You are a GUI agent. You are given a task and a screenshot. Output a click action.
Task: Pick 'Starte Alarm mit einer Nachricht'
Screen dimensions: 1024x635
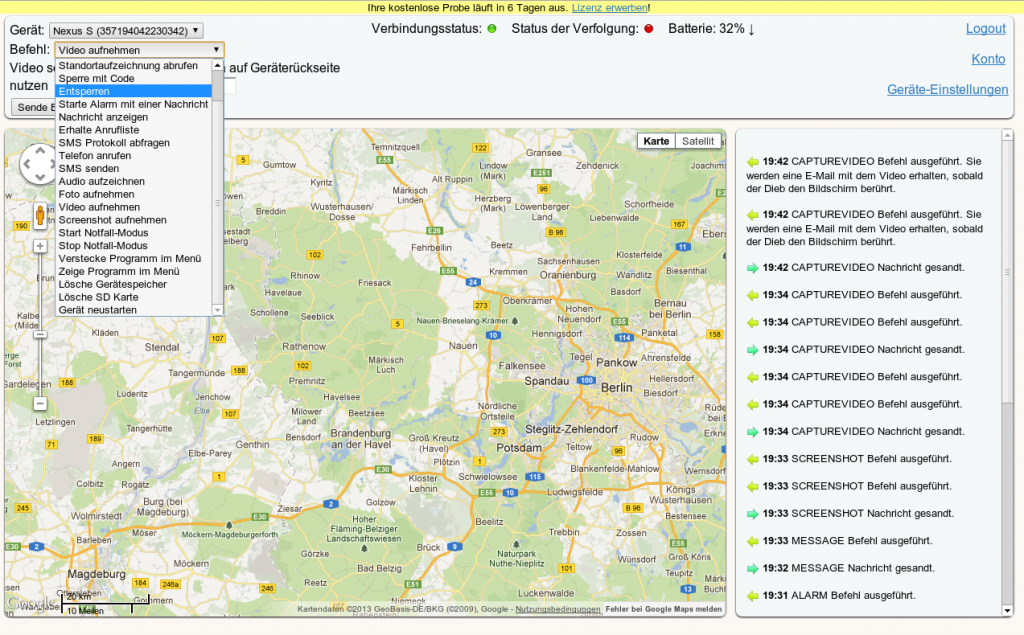point(133,104)
